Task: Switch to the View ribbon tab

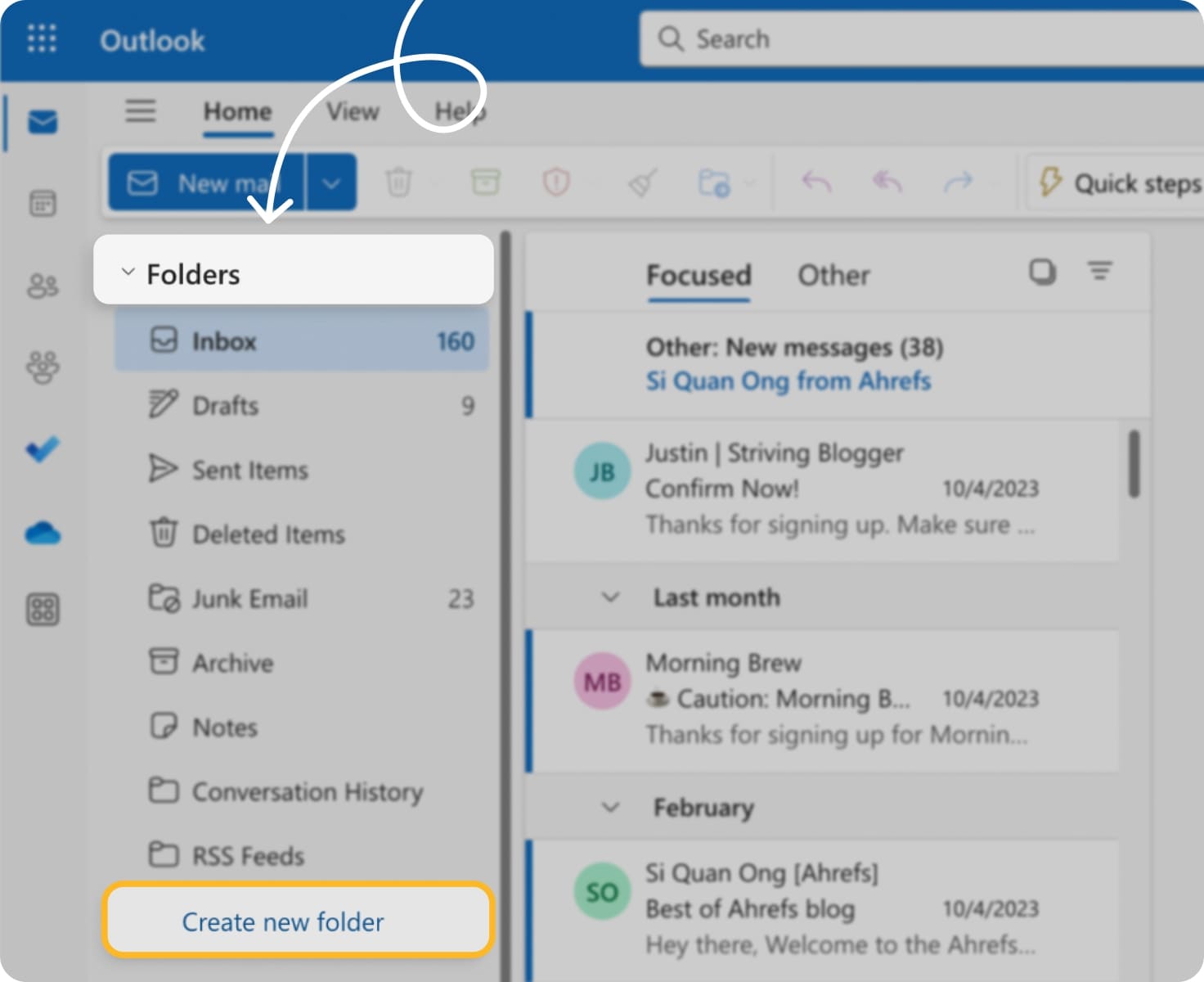Action: pos(352,111)
